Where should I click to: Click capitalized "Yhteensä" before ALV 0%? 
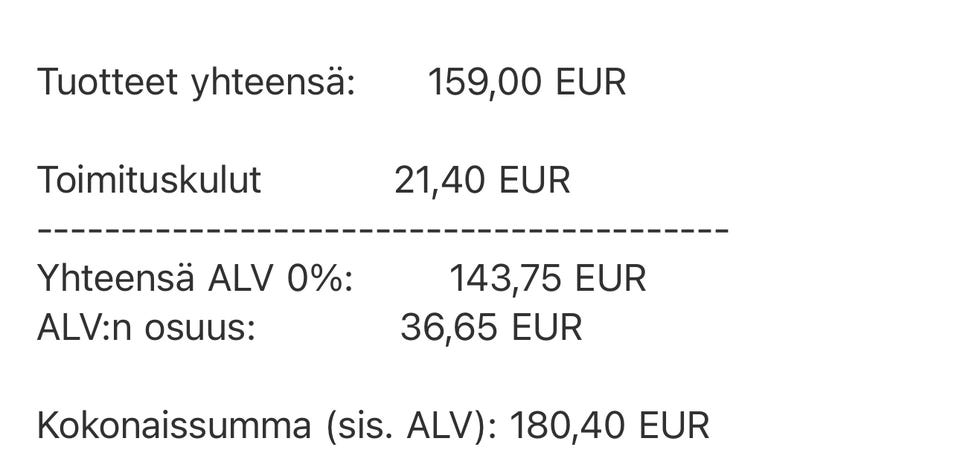tap(117, 278)
